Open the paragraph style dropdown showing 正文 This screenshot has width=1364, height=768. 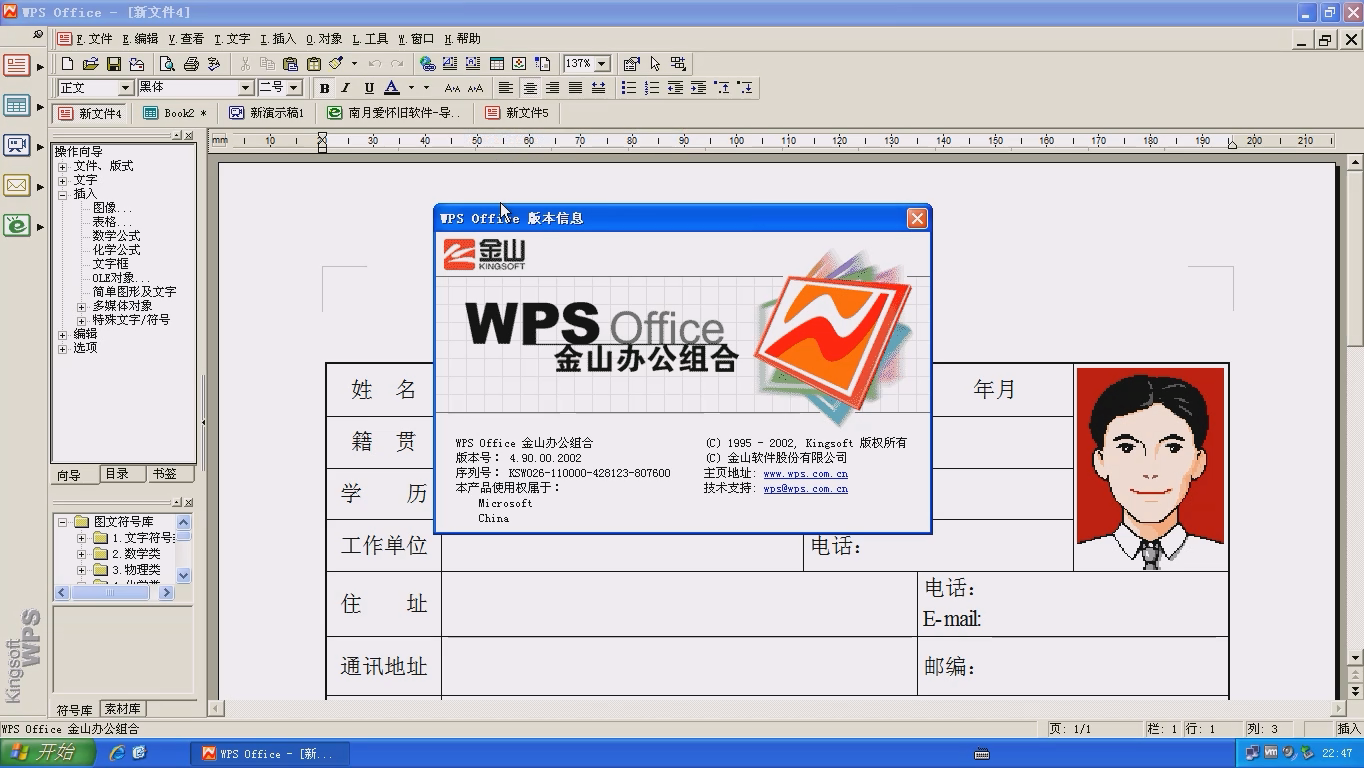tap(125, 88)
